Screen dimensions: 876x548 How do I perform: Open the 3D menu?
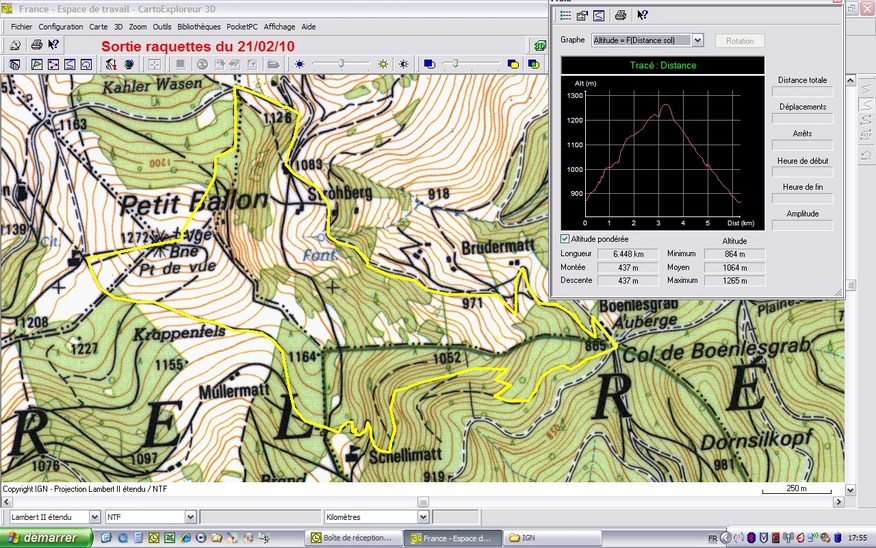click(118, 26)
